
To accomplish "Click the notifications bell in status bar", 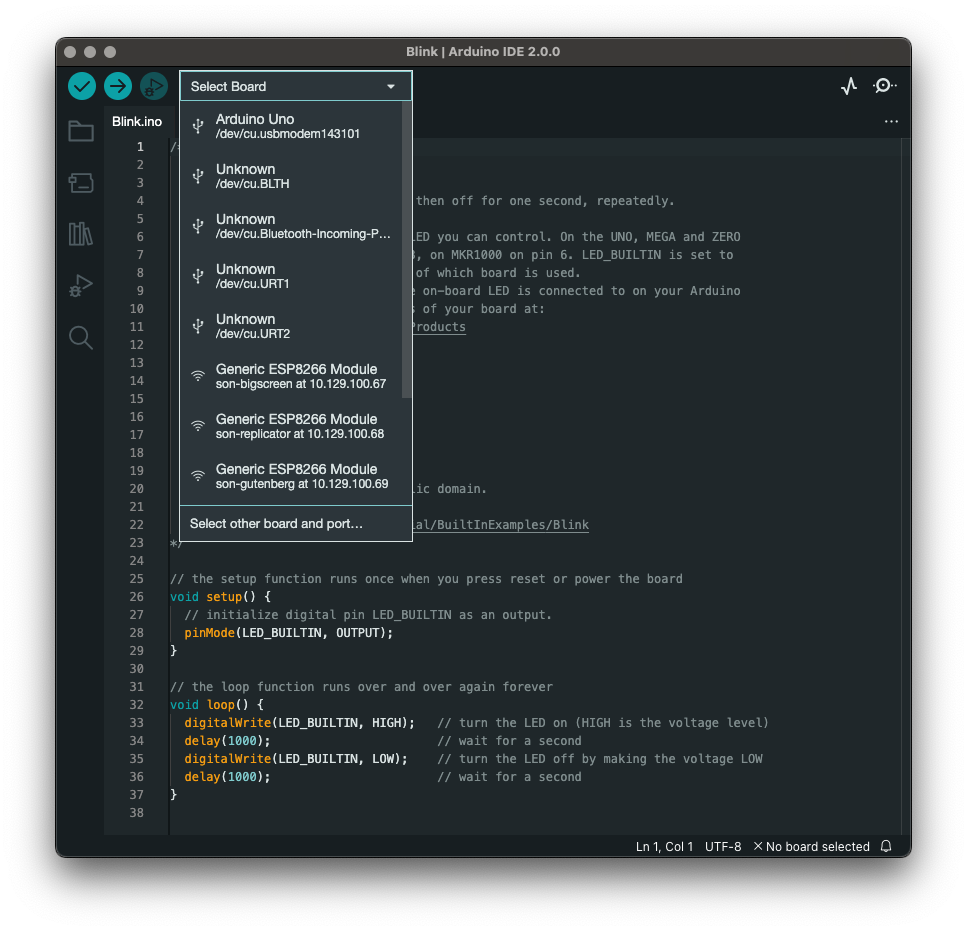I will (886, 846).
